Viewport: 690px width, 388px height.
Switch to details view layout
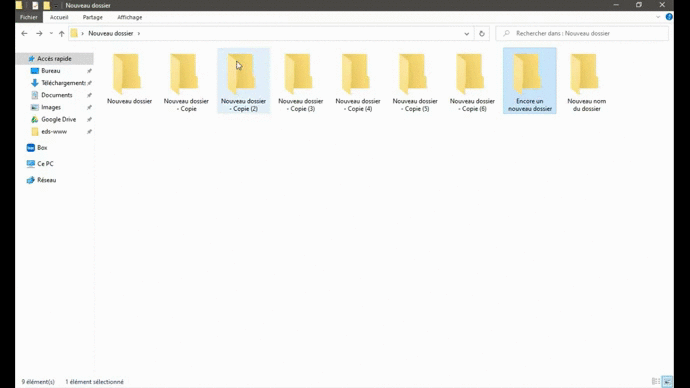pyautogui.click(x=656, y=381)
